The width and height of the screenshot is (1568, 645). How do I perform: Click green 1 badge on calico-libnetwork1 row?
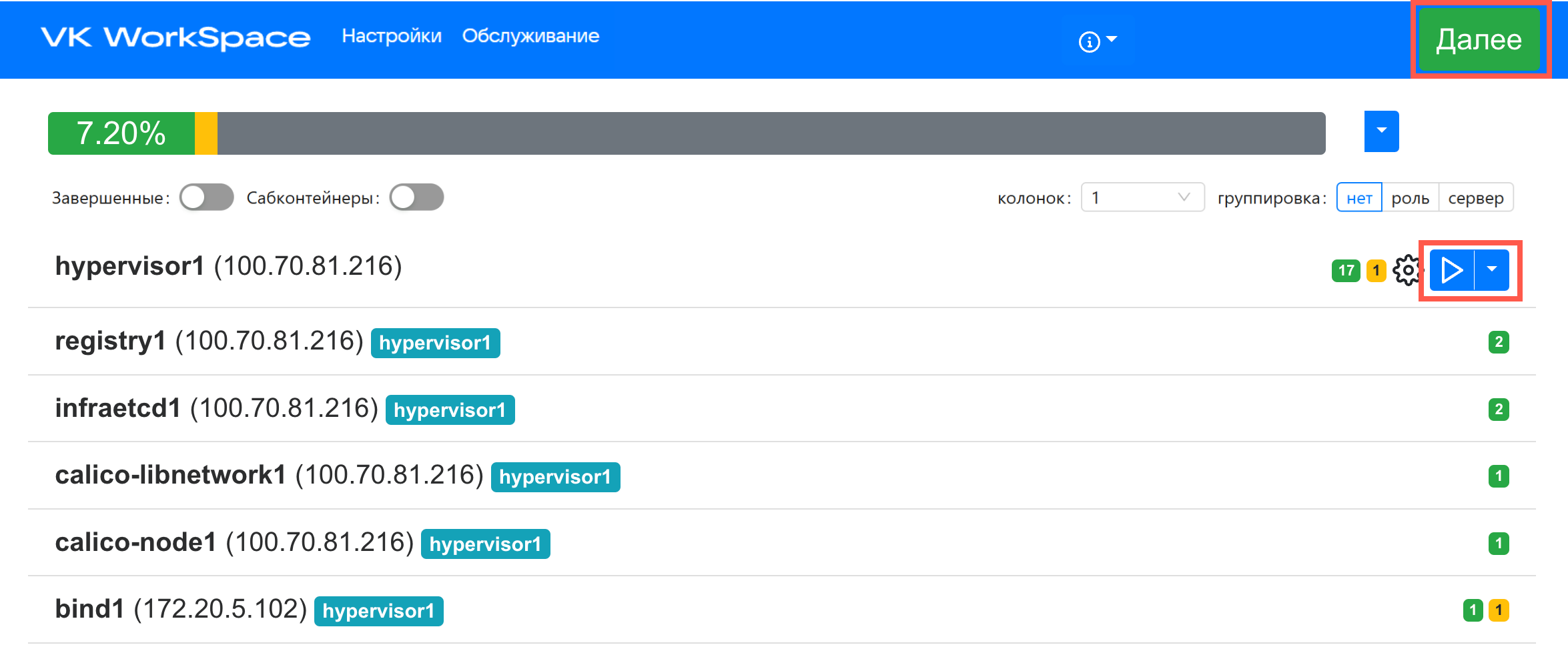pos(1499,476)
